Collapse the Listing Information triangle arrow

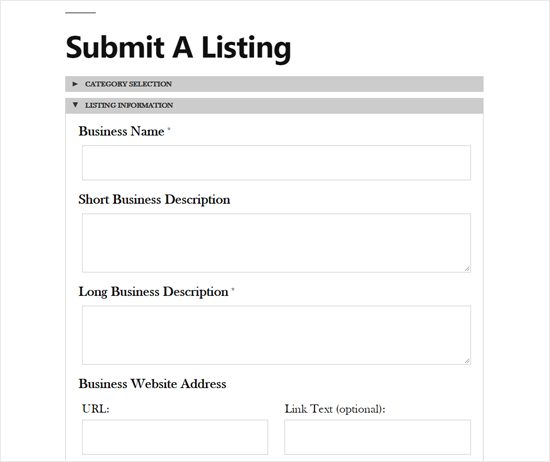click(x=75, y=105)
